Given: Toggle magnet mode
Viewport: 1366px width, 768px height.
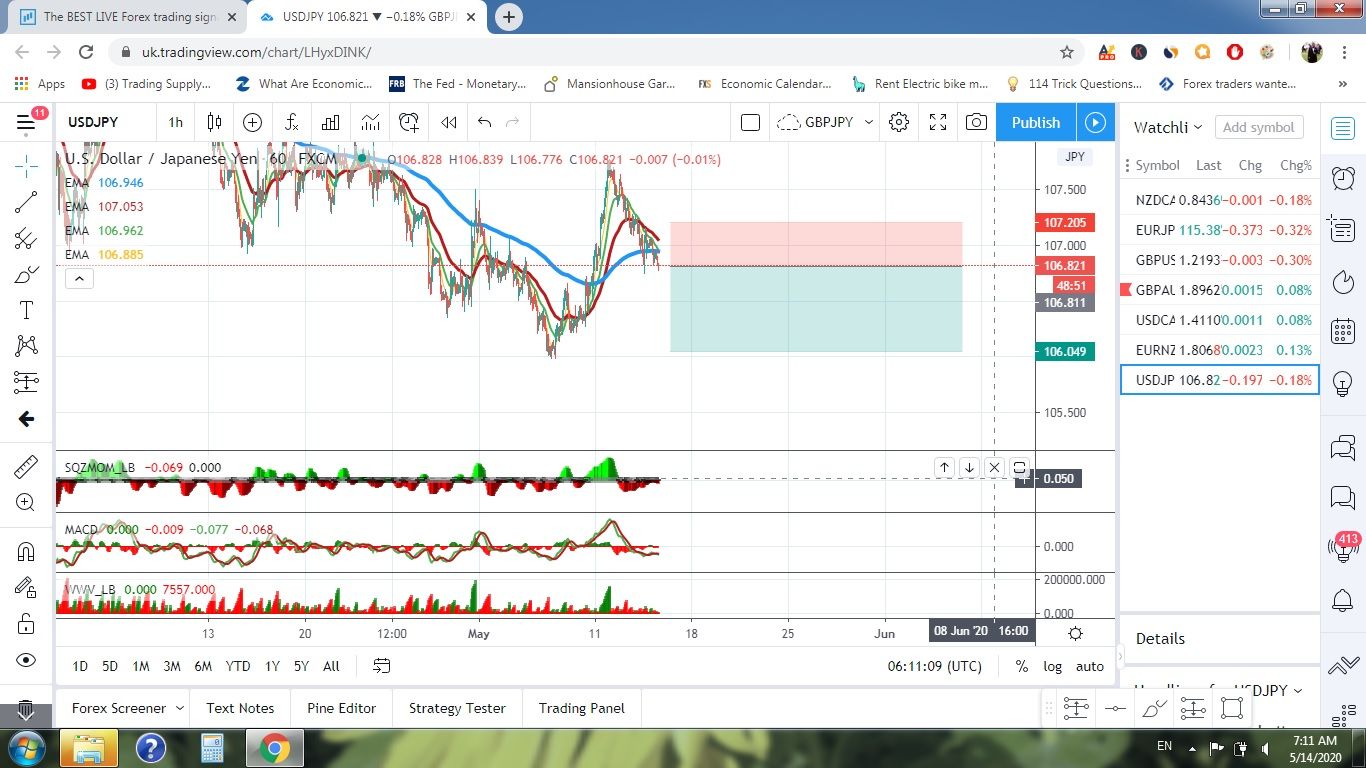Looking at the screenshot, I should click(x=26, y=551).
